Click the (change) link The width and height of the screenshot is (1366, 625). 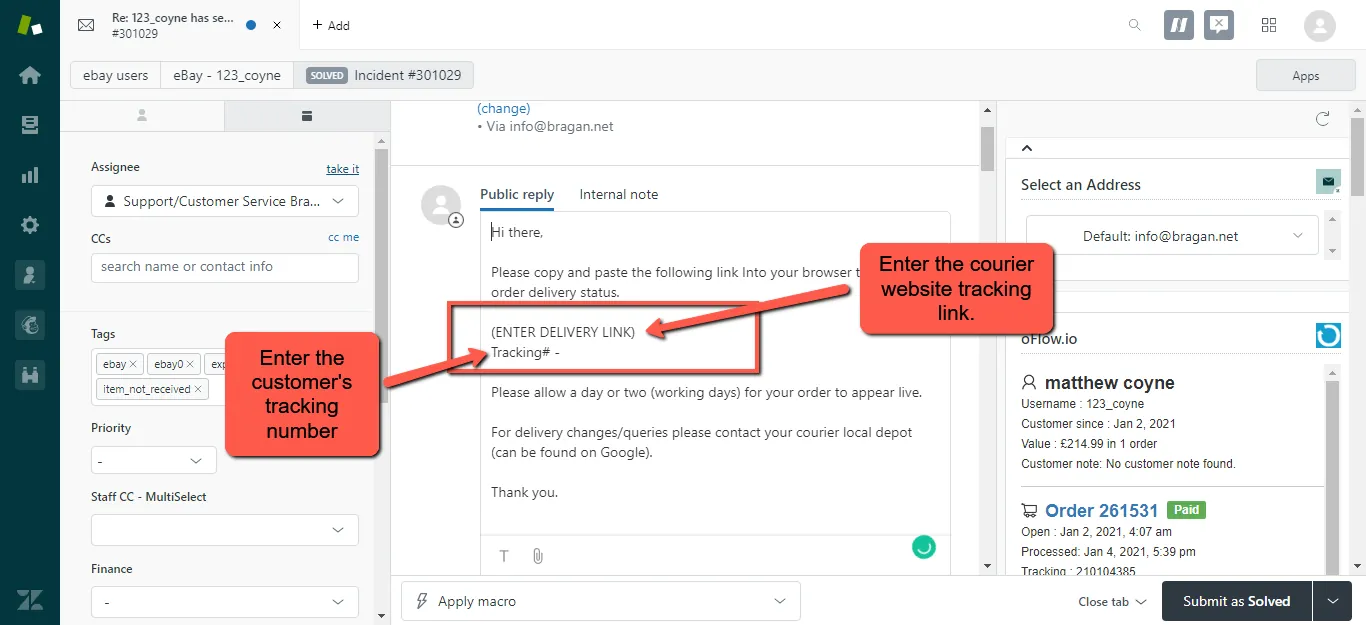[x=504, y=108]
